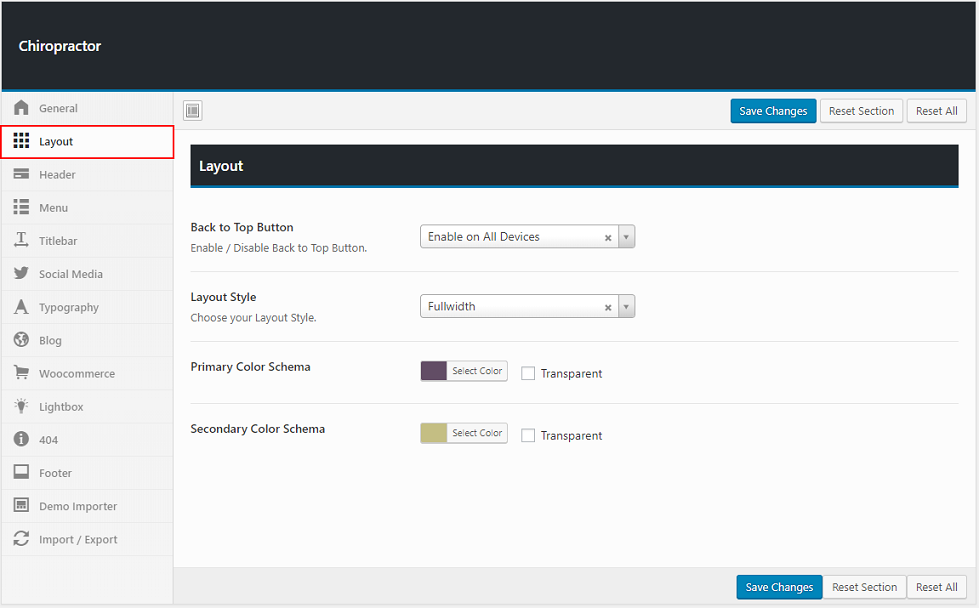Clear the Fullwidth selection with x
This screenshot has width=979, height=608.
pyautogui.click(x=608, y=307)
